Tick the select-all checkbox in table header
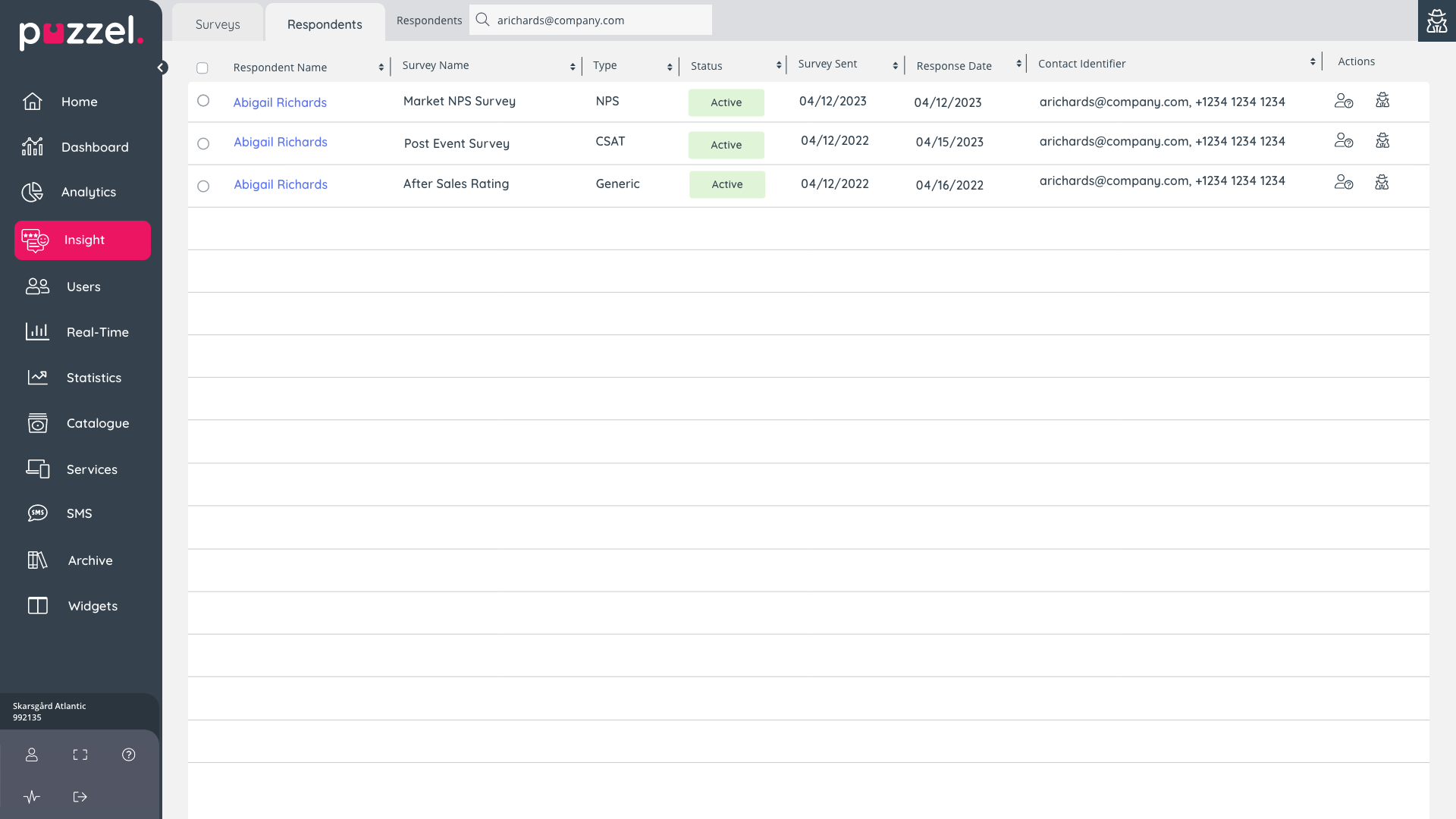The image size is (1456, 819). [x=202, y=68]
